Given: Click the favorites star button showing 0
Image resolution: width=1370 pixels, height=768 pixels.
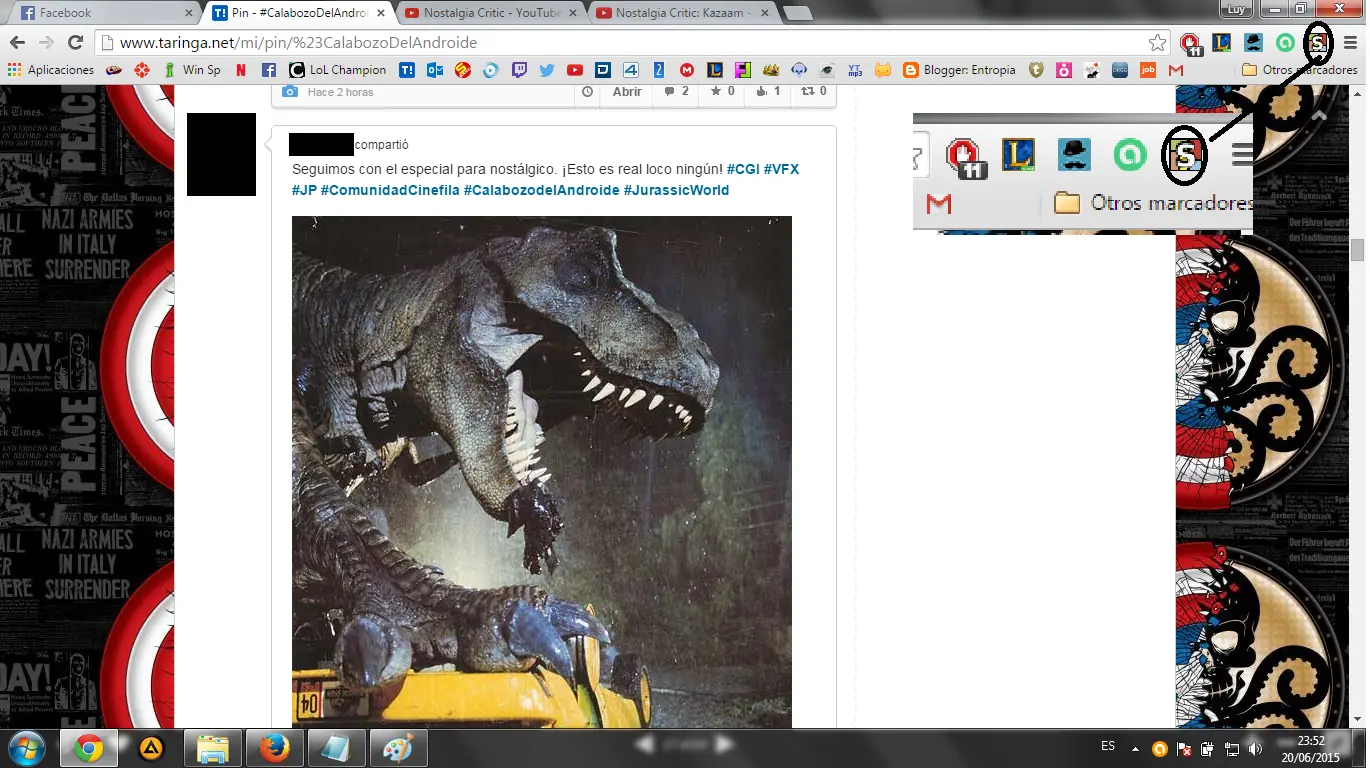Looking at the screenshot, I should click(721, 92).
